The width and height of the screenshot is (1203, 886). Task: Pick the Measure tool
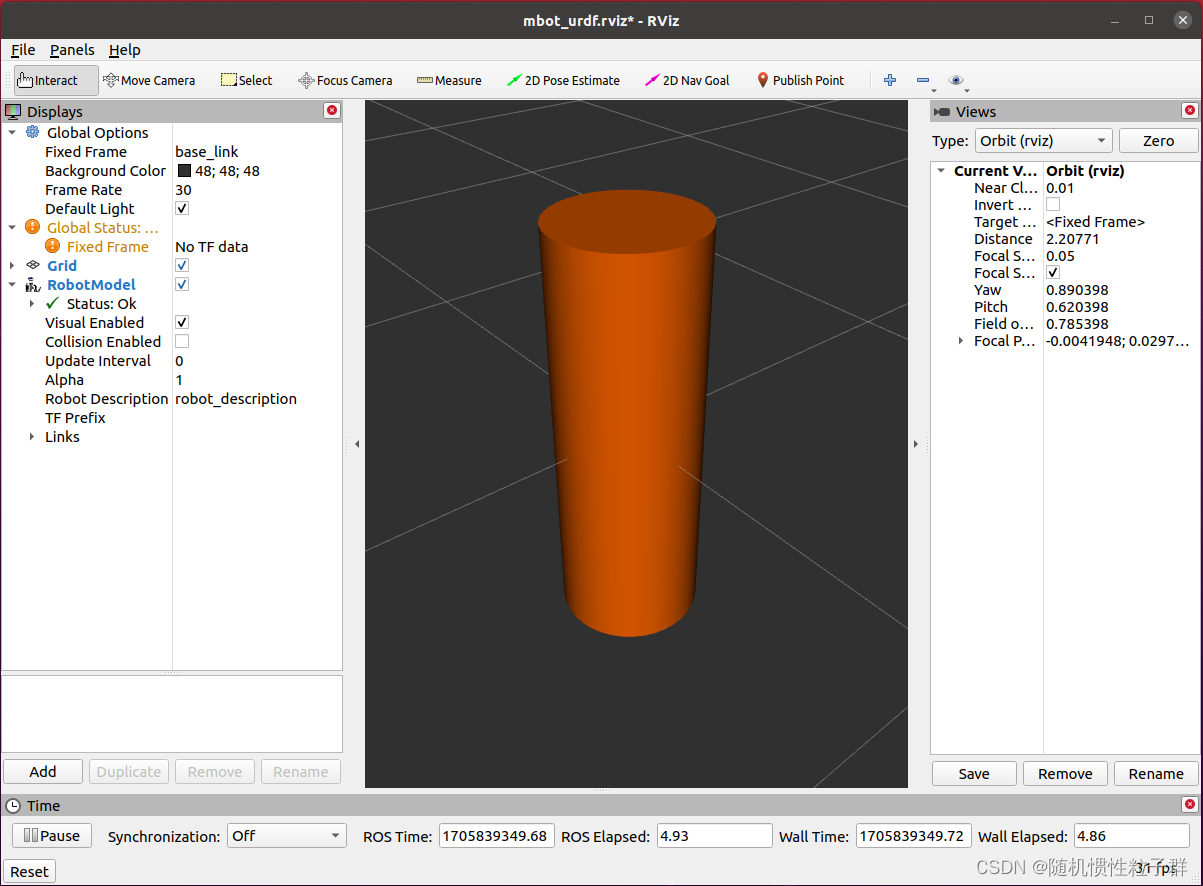449,80
